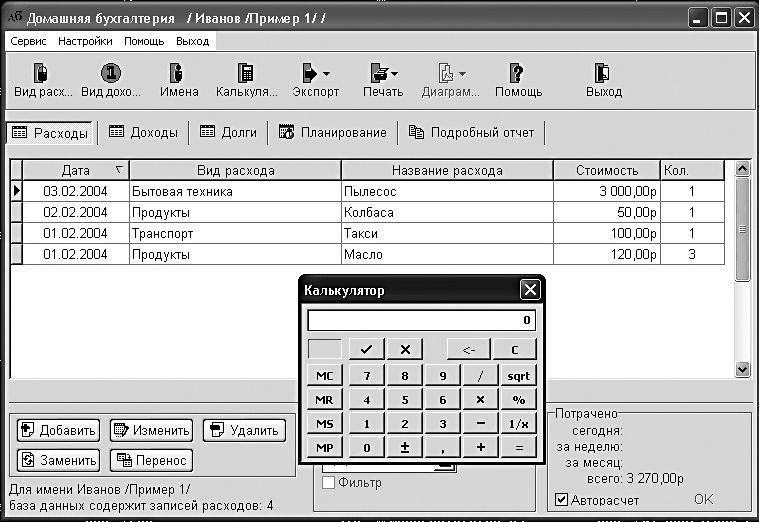Sort by the Дата column header
759x522 pixels.
tap(76, 171)
